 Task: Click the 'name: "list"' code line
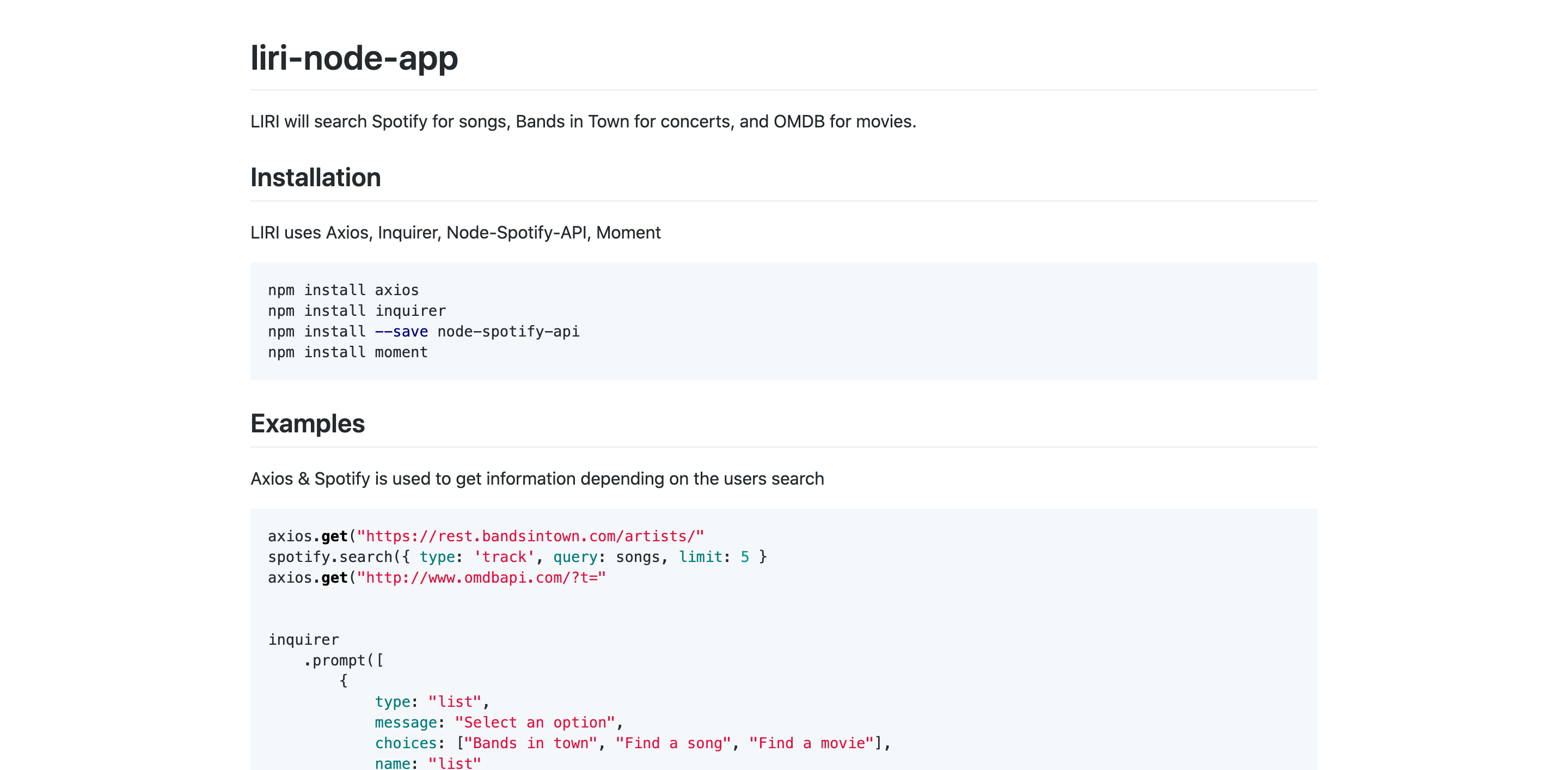(x=428, y=763)
